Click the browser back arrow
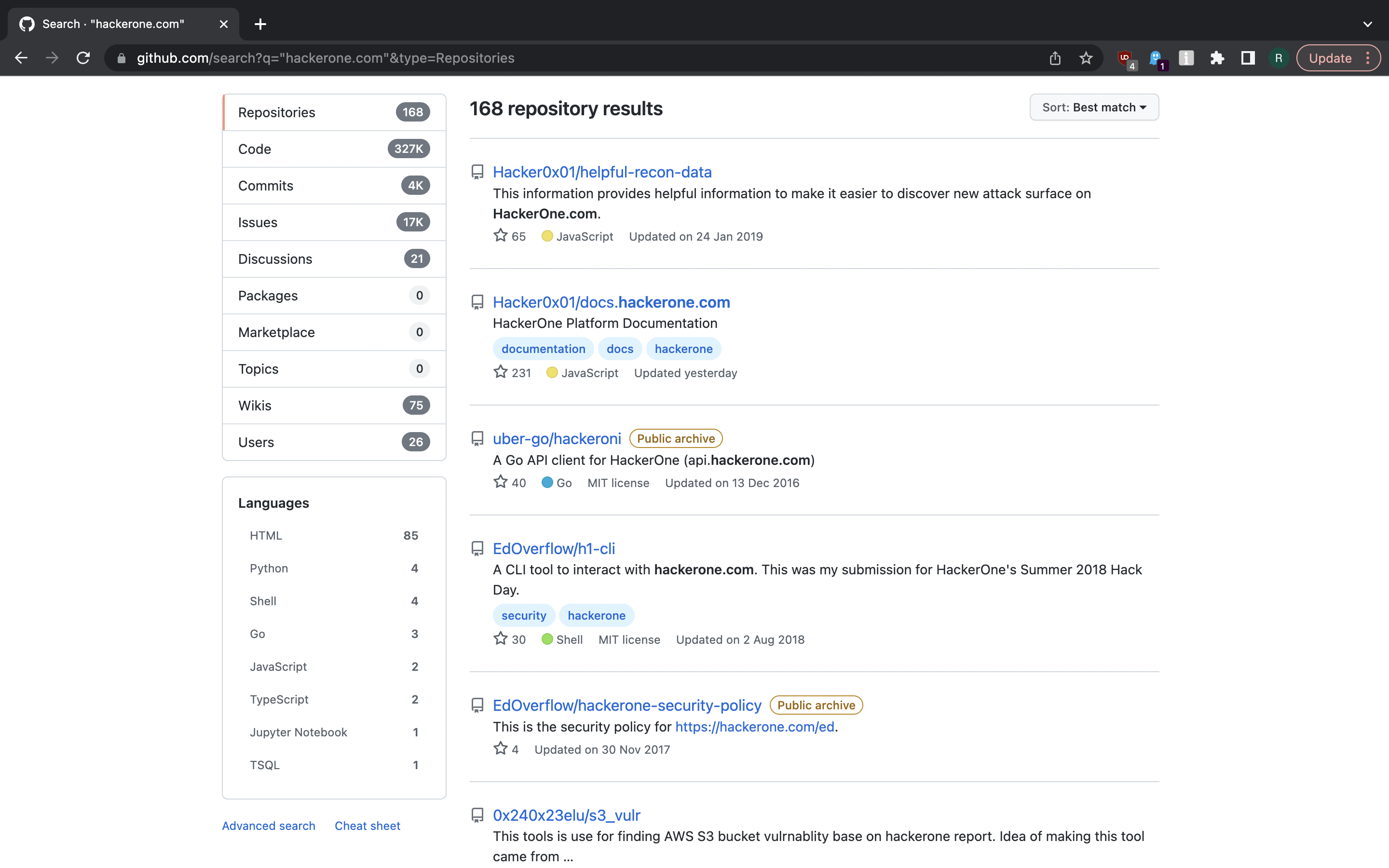1389x868 pixels. point(21,58)
